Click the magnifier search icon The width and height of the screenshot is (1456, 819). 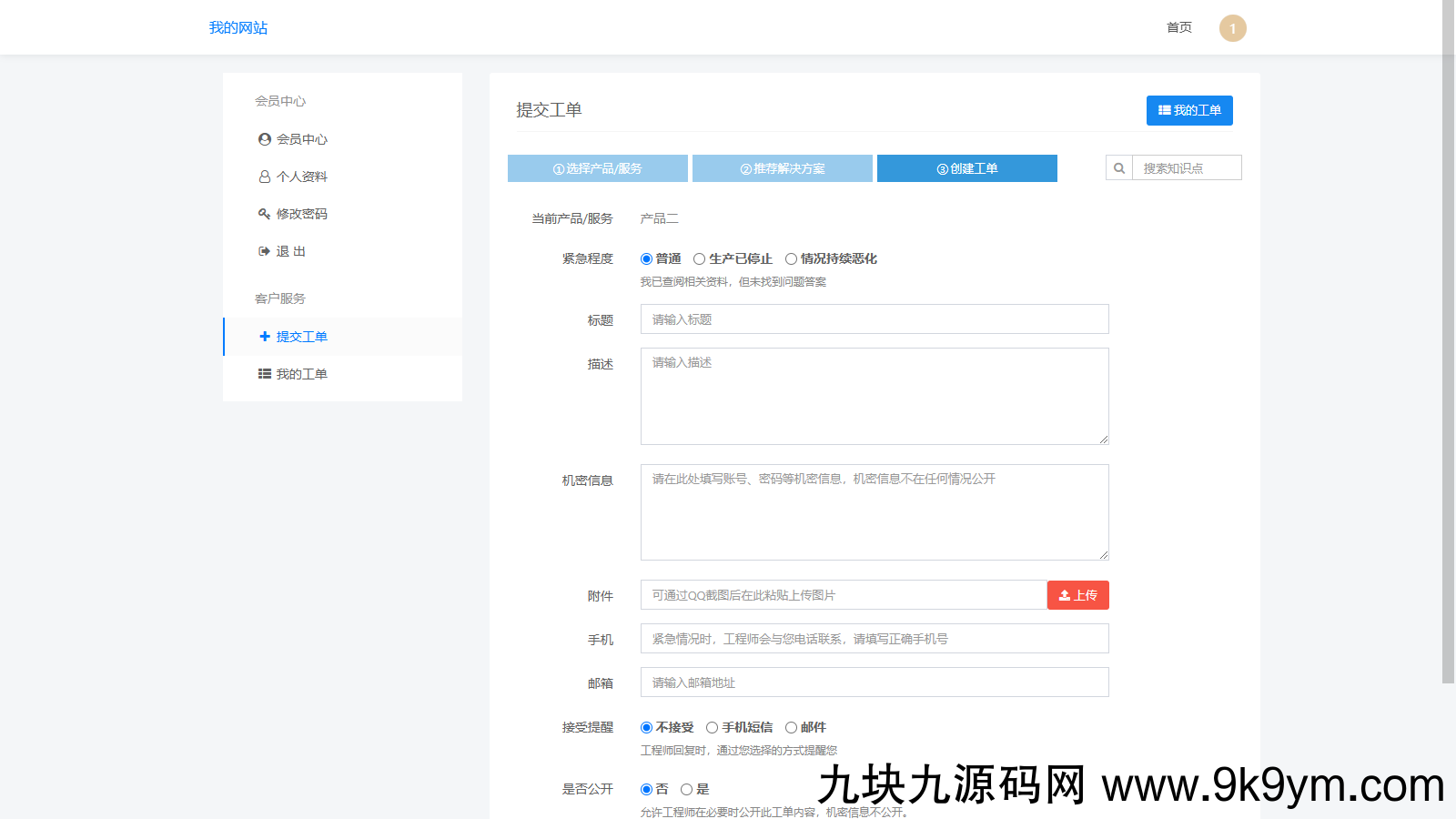(1119, 168)
